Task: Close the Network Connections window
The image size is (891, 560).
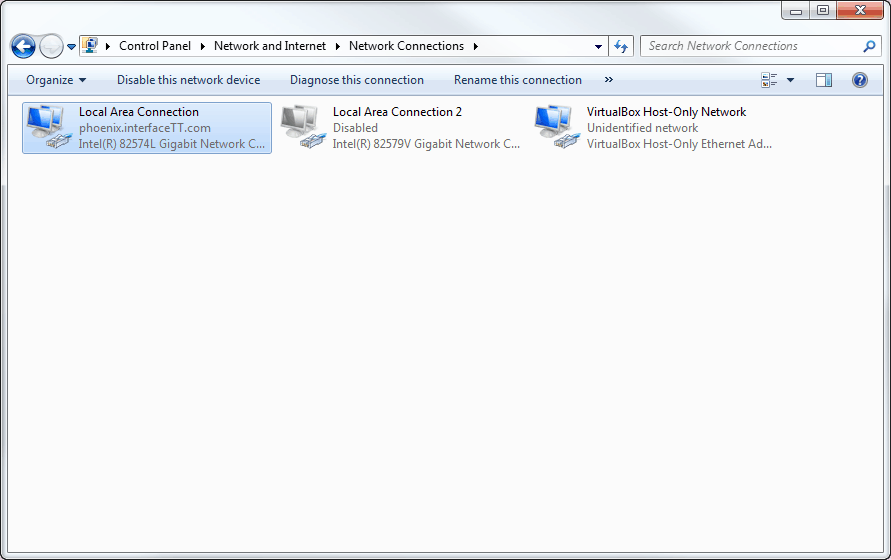Action: coord(860,11)
